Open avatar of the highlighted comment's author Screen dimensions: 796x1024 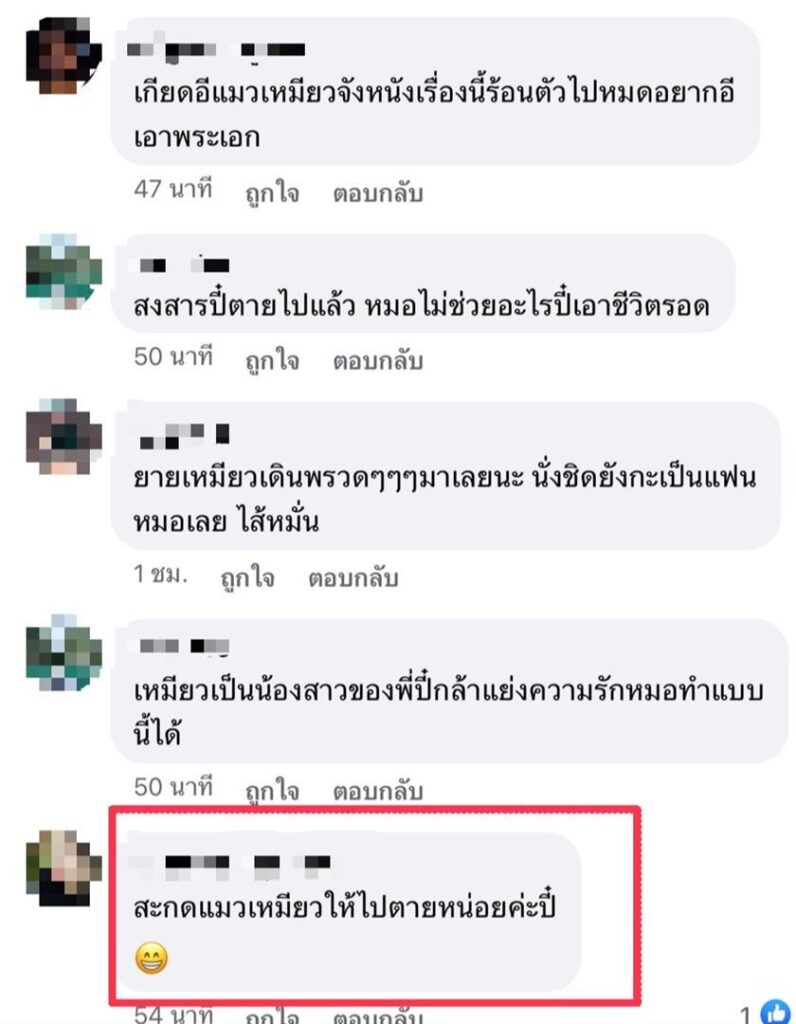point(63,868)
